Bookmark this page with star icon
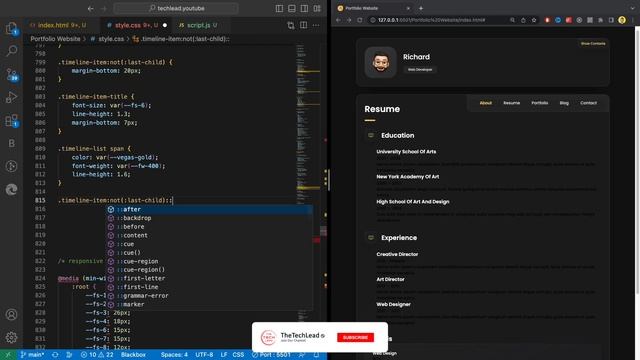The height and width of the screenshot is (360, 640). click(x=534, y=20)
